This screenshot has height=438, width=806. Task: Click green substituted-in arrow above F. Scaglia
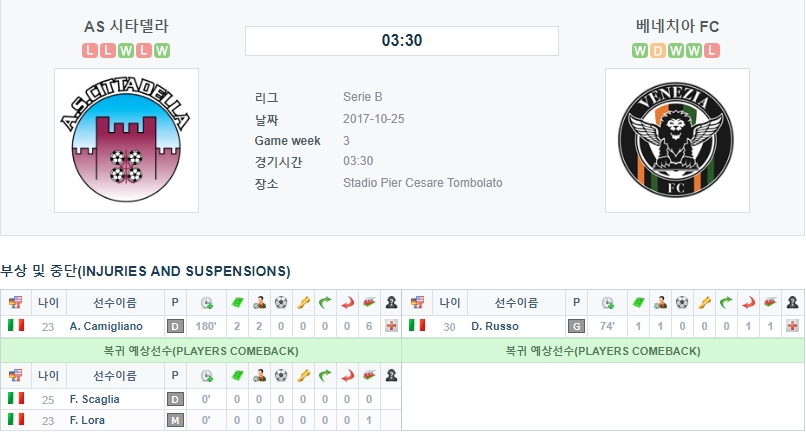(x=325, y=376)
